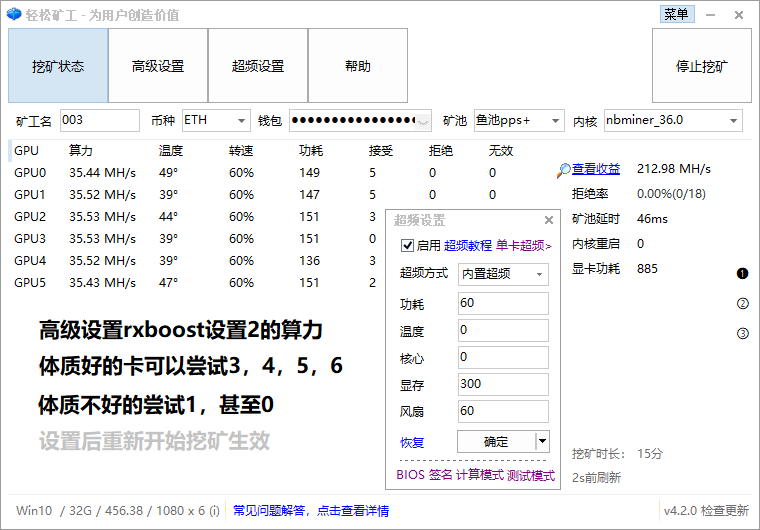This screenshot has width=760, height=530.
Task: Switch to page indicator 1
Action: (743, 274)
